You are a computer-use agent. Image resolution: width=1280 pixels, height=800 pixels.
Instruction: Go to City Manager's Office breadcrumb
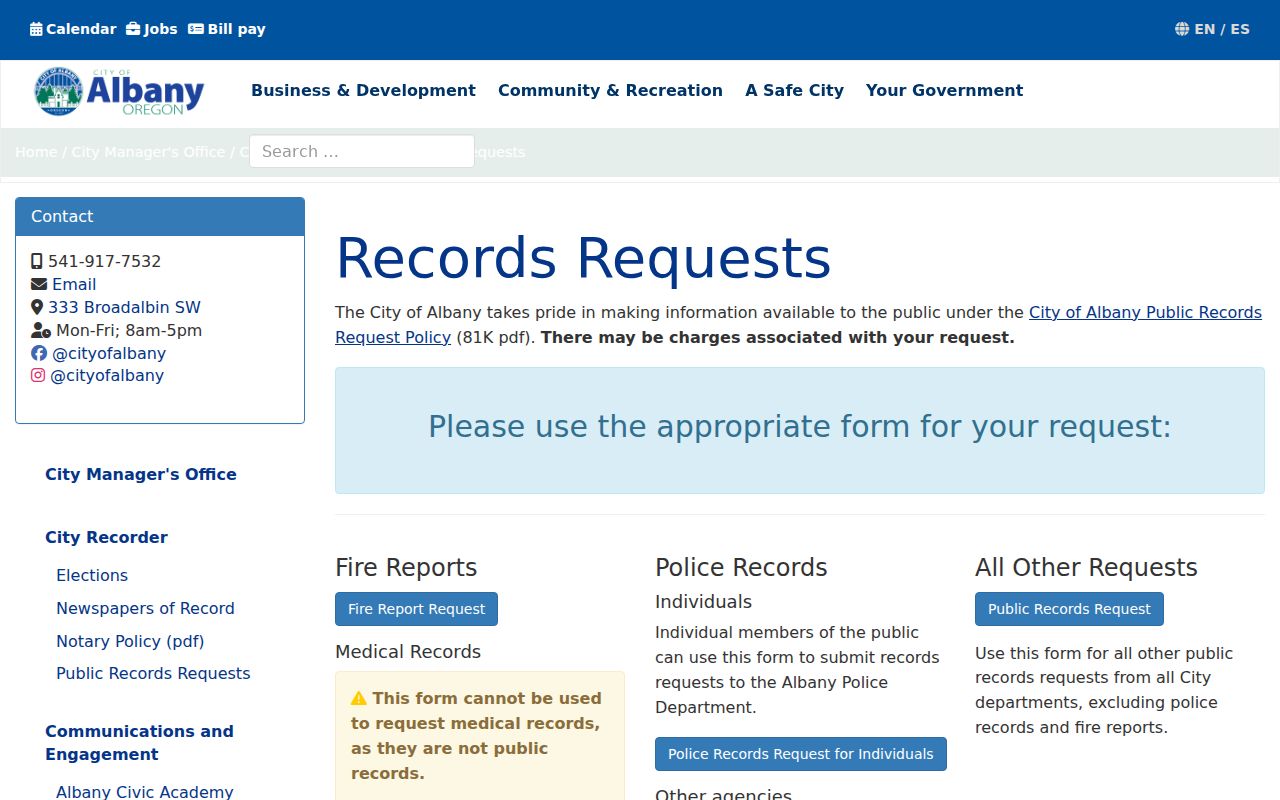tap(148, 152)
